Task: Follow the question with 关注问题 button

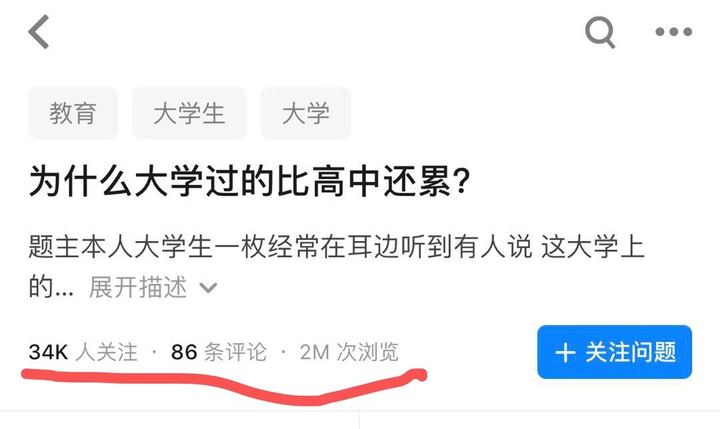Action: (x=614, y=352)
